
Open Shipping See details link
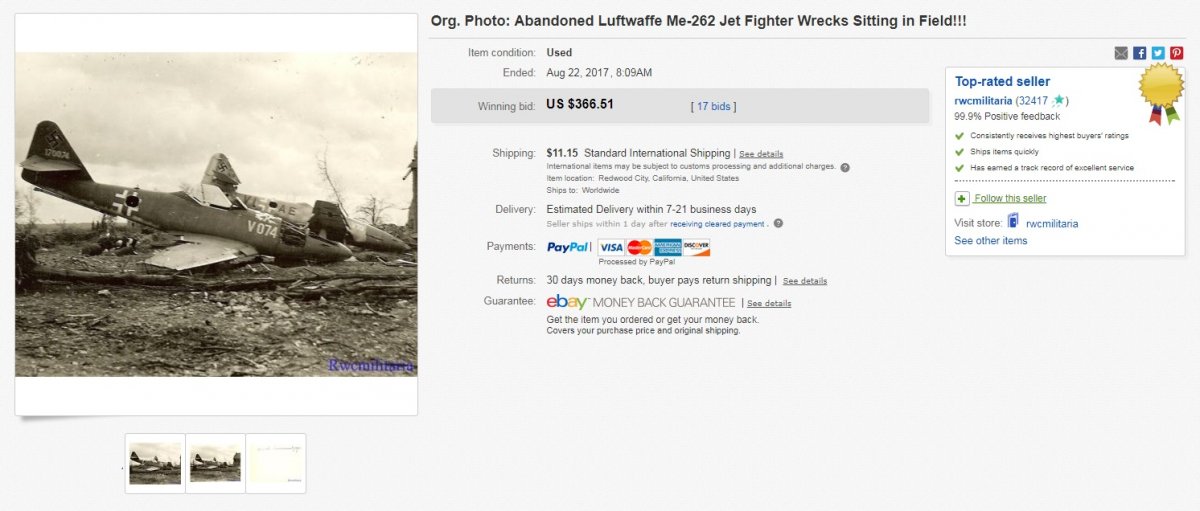761,154
